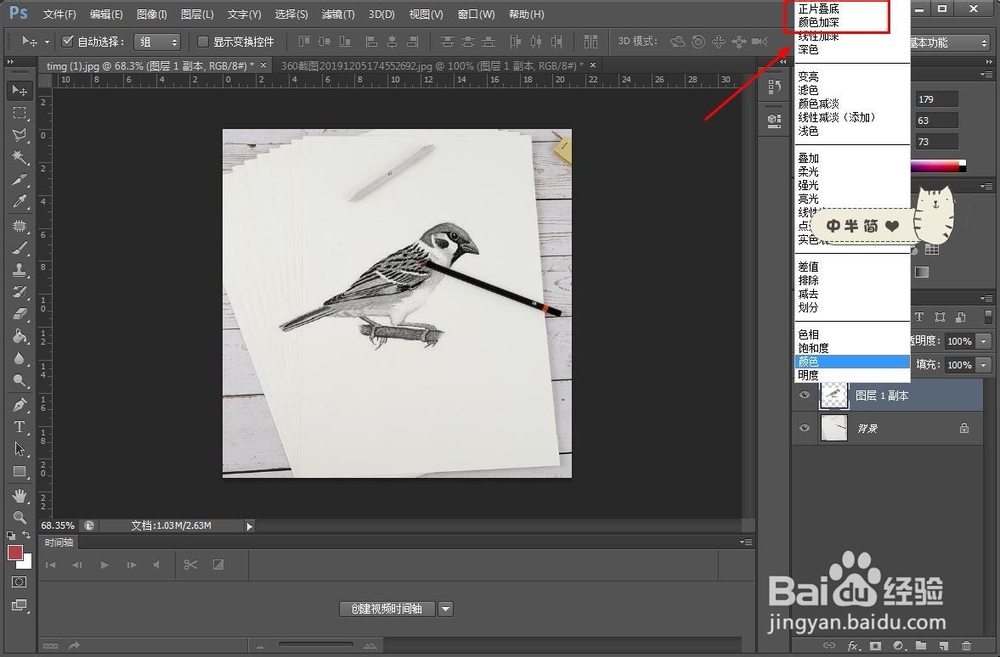Select the Horizontal Type tool
The width and height of the screenshot is (1000, 657).
(19, 427)
